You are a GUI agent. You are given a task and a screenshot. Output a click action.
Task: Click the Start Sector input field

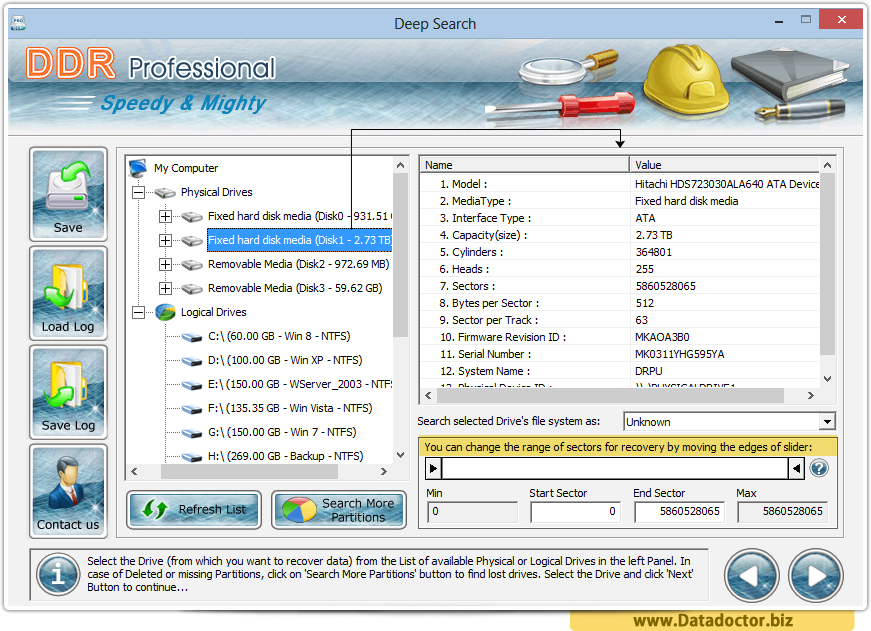(574, 512)
